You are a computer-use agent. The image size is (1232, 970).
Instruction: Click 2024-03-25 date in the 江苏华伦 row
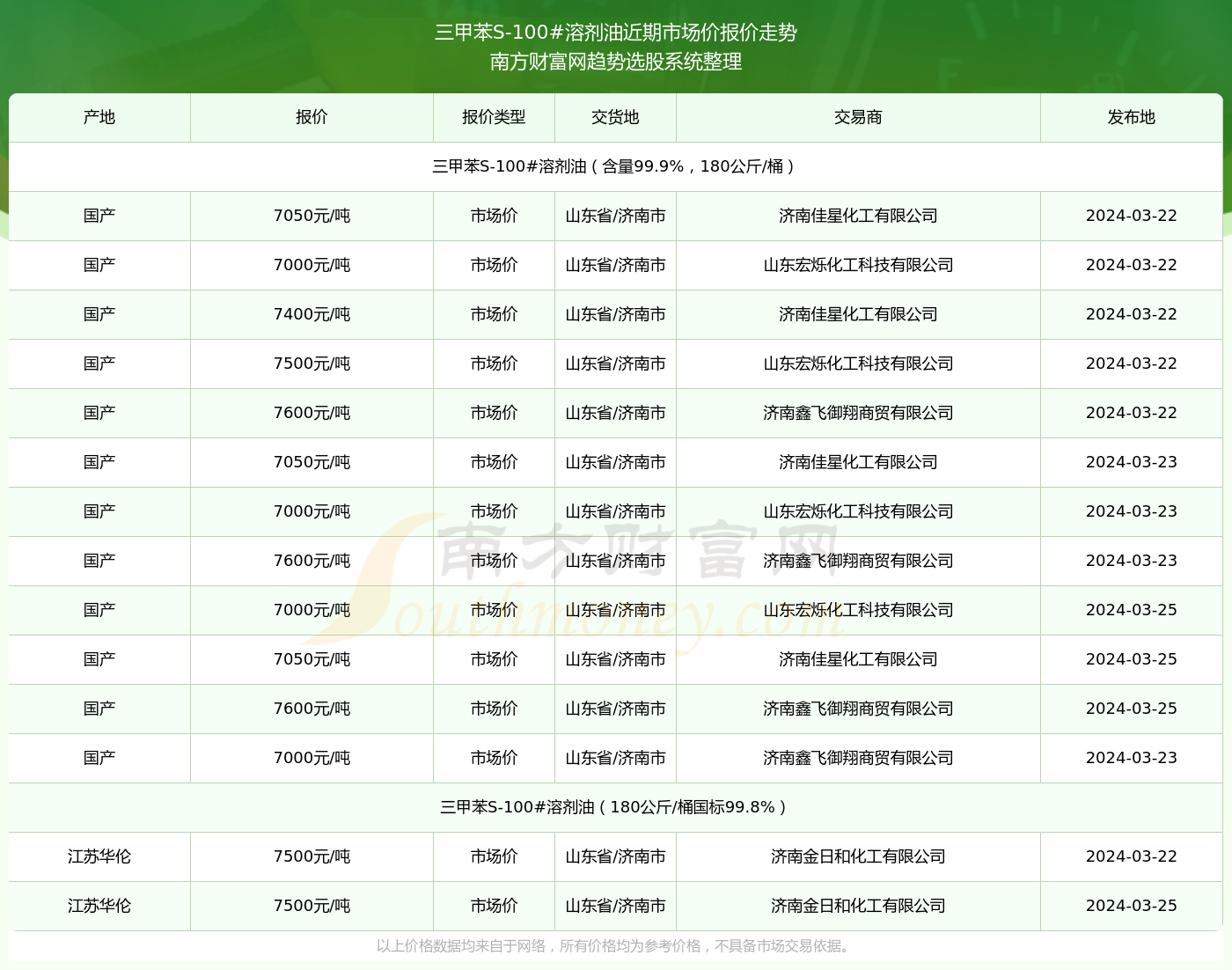coord(1132,906)
